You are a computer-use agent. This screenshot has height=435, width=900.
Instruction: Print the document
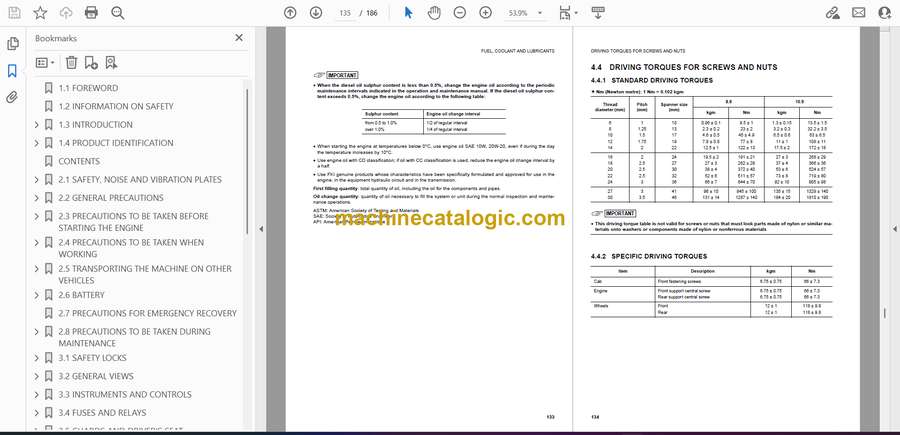click(x=91, y=13)
